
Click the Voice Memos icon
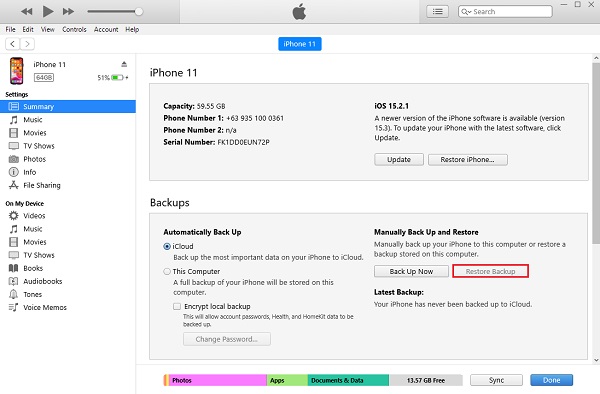(13, 307)
